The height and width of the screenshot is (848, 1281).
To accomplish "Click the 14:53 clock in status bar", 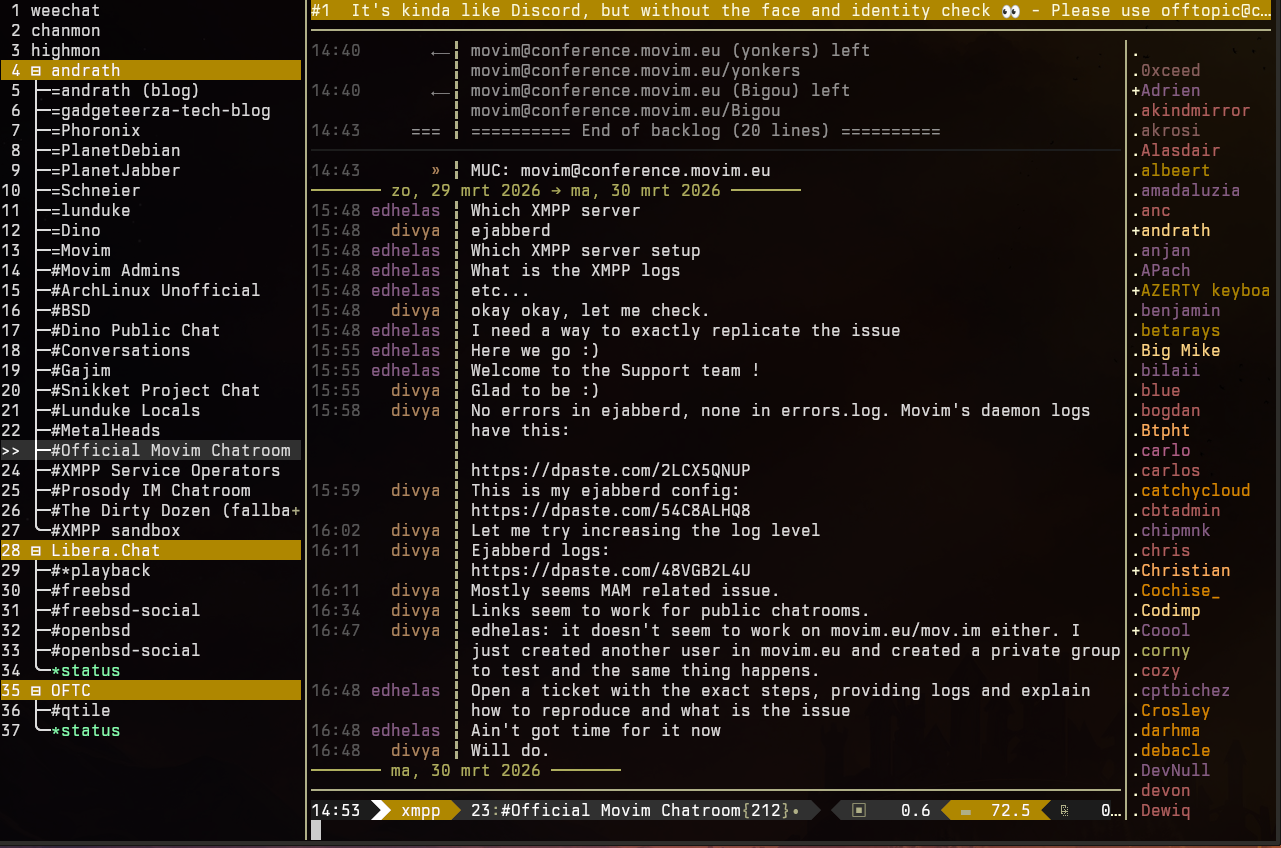I will coord(335,810).
